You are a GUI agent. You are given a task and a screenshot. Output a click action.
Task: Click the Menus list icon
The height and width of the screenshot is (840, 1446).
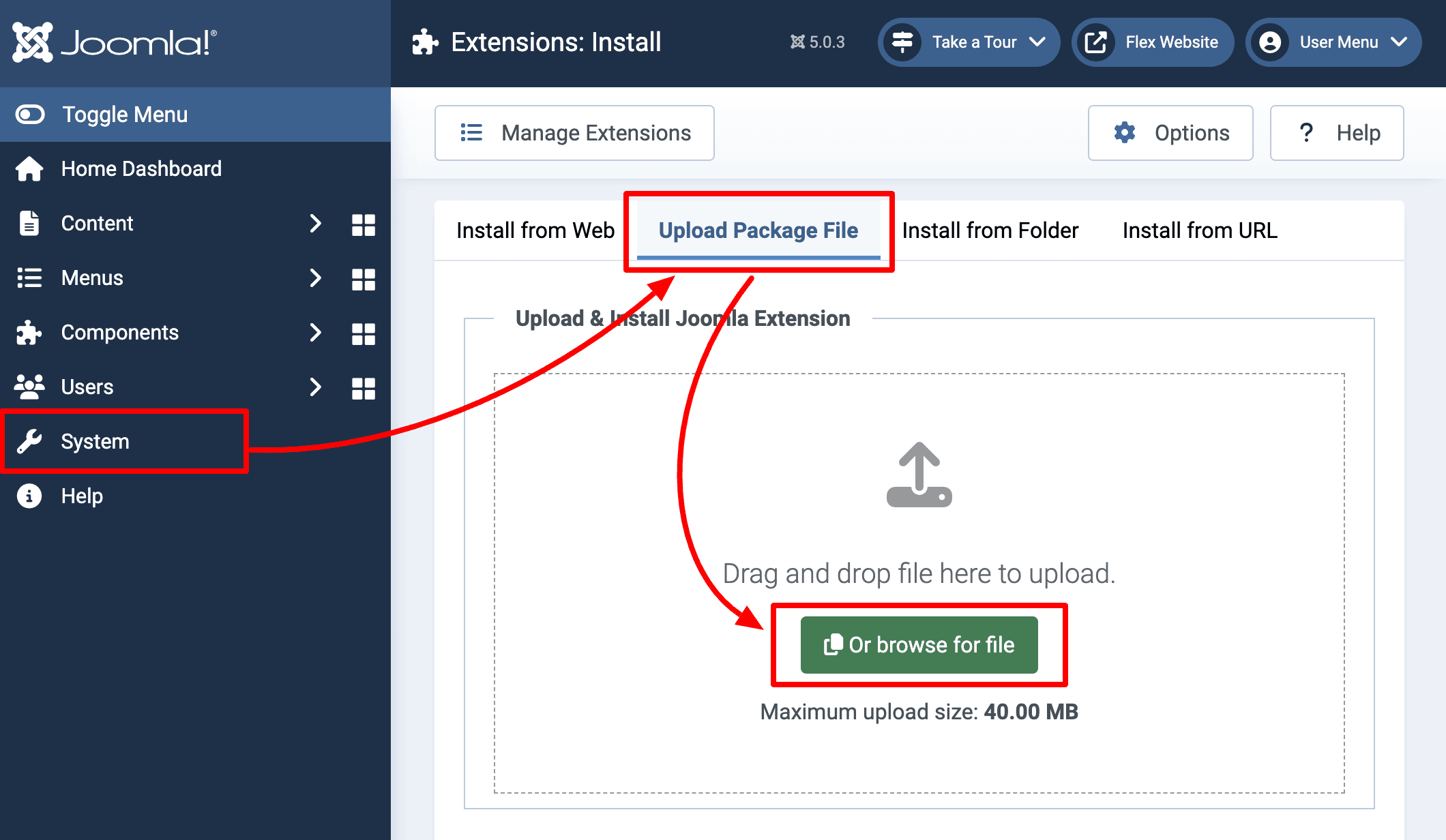pos(29,277)
